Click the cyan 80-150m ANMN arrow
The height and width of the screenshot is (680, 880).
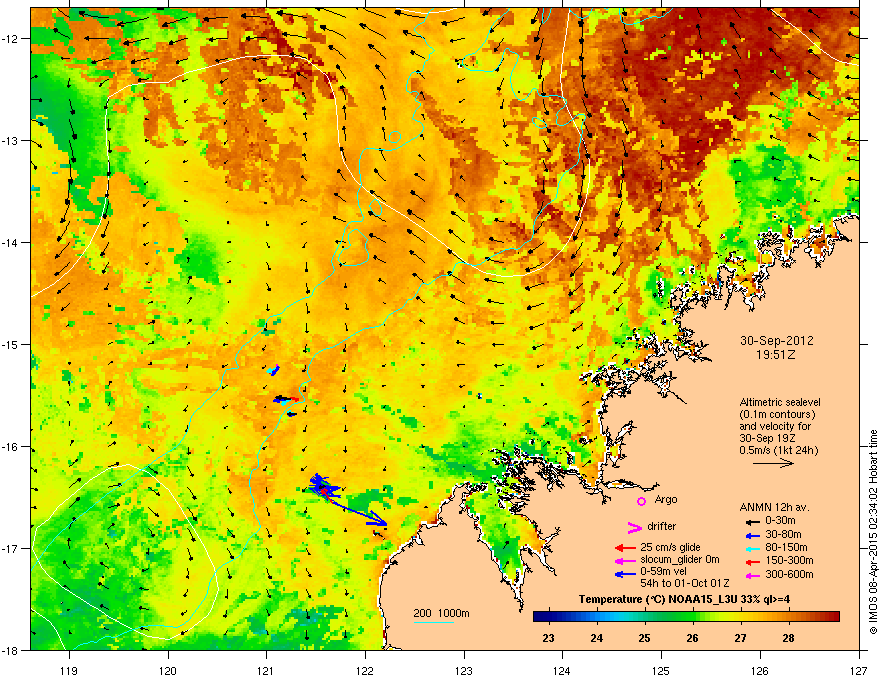[751, 548]
